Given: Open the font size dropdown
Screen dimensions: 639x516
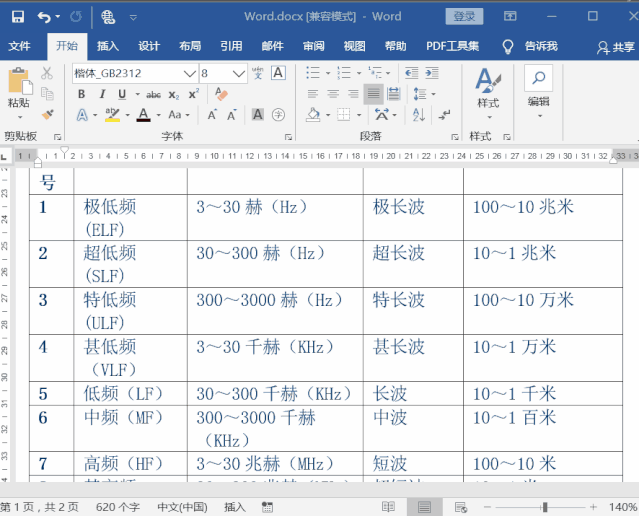Looking at the screenshot, I should pos(239,73).
